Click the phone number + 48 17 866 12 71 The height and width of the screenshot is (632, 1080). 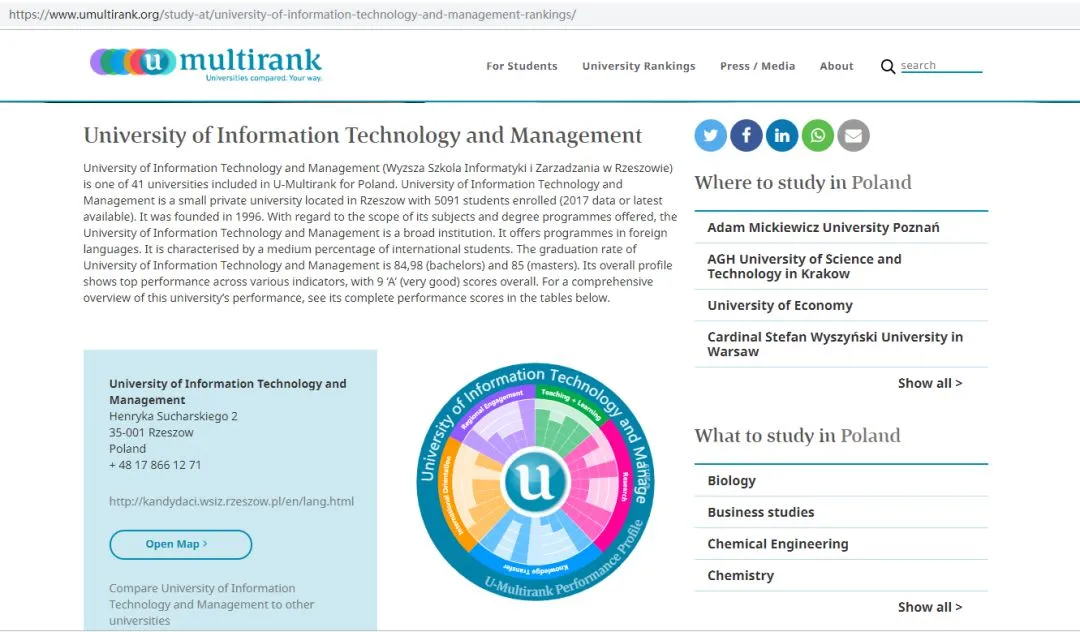point(155,465)
